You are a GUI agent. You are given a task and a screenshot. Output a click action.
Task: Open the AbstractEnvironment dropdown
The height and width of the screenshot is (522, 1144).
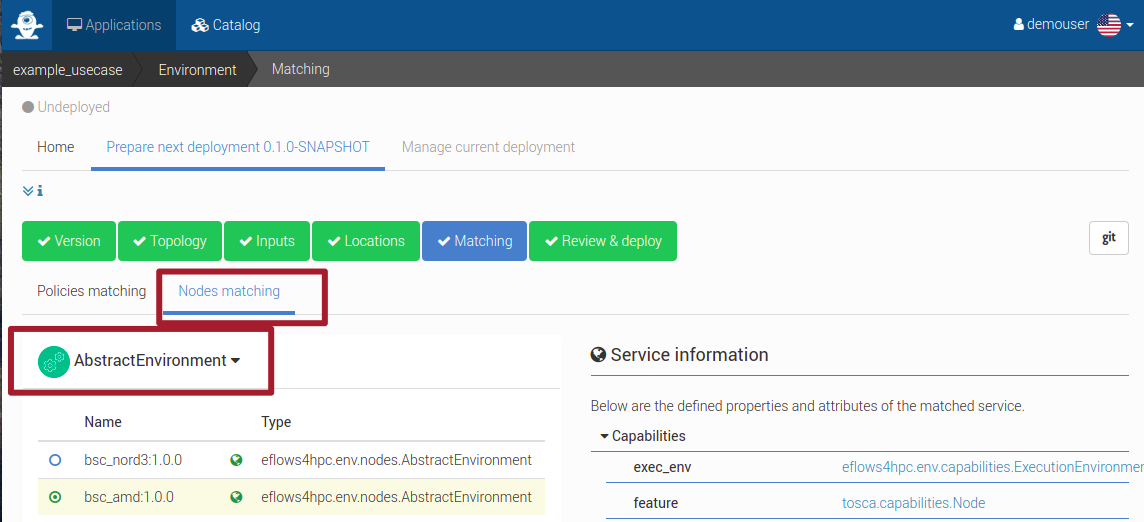157,361
